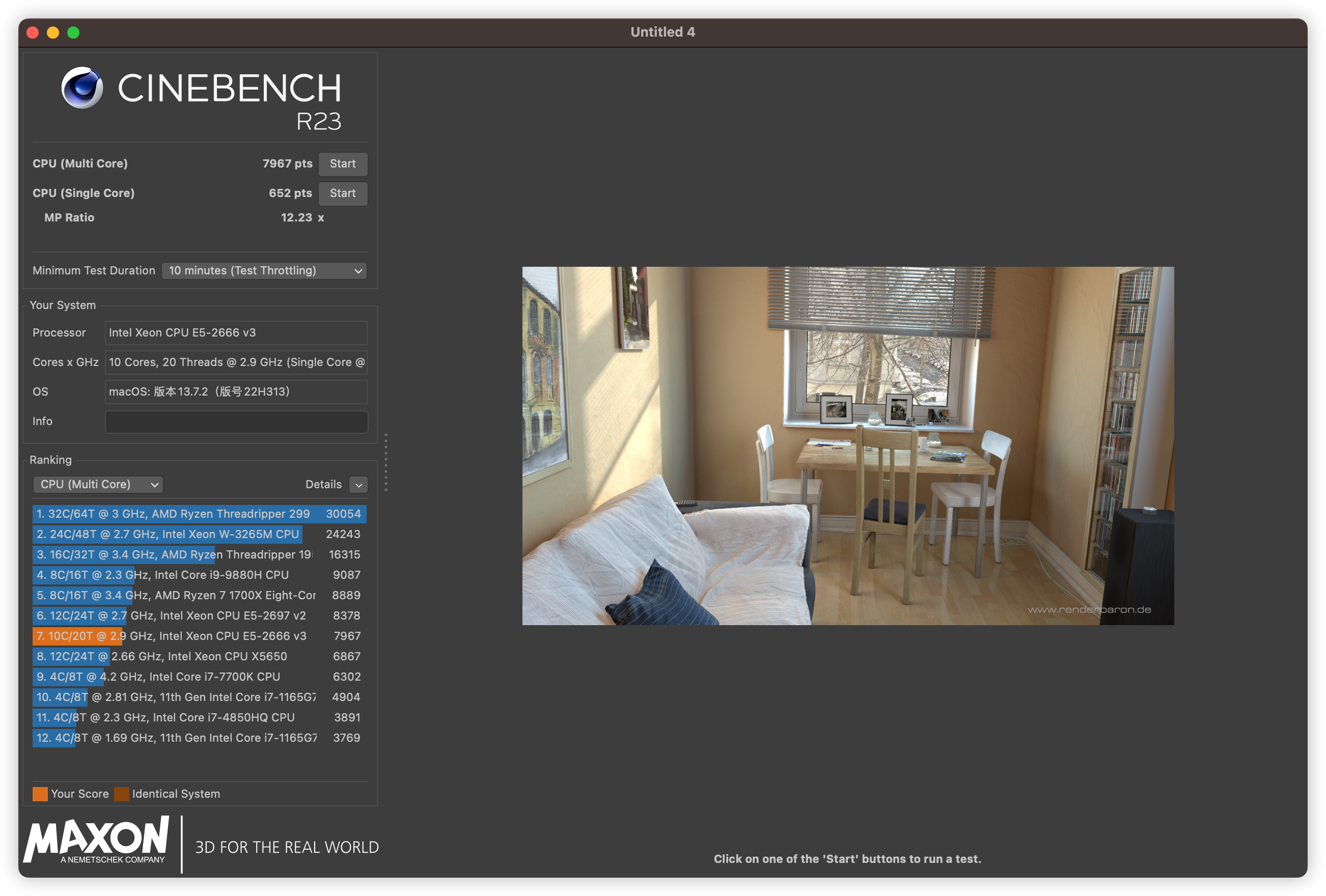Start the CPU Single Core benchmark
The height and width of the screenshot is (896, 1326).
342,193
